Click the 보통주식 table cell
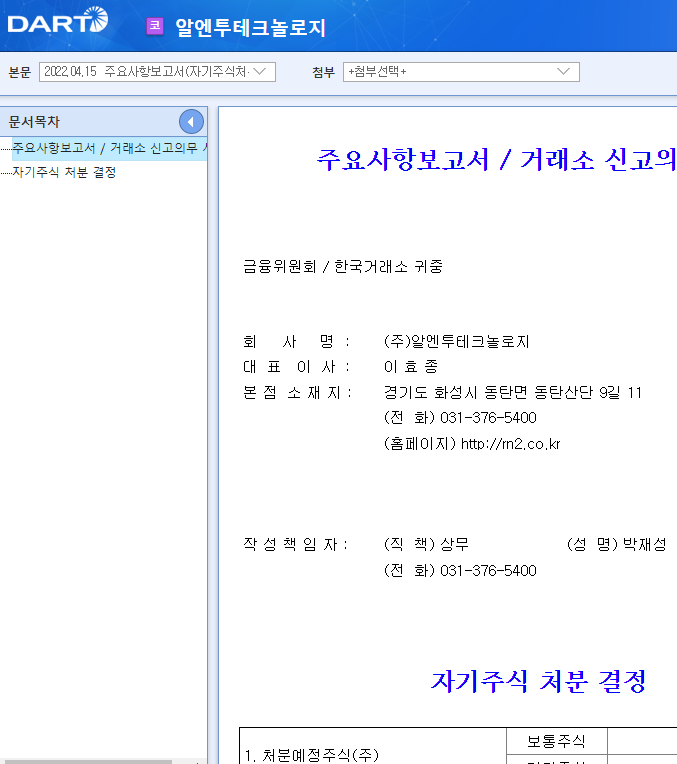Viewport: 677px width, 764px height. [557, 741]
